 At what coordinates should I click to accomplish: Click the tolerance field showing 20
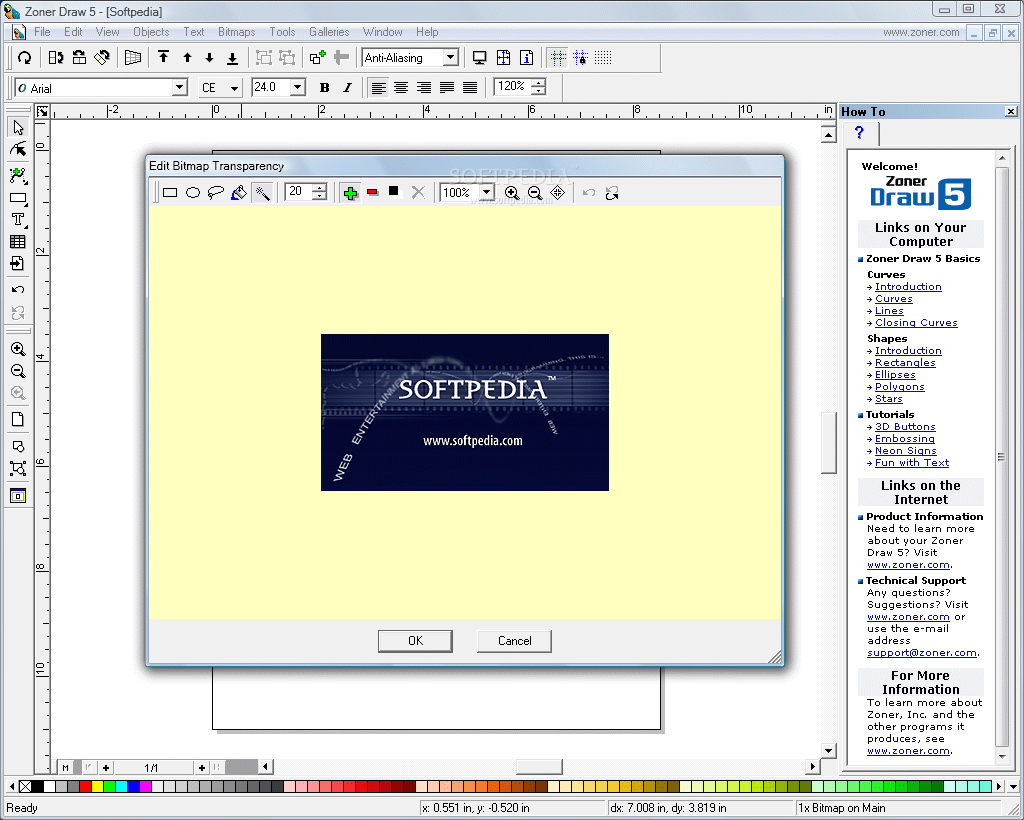pos(298,192)
